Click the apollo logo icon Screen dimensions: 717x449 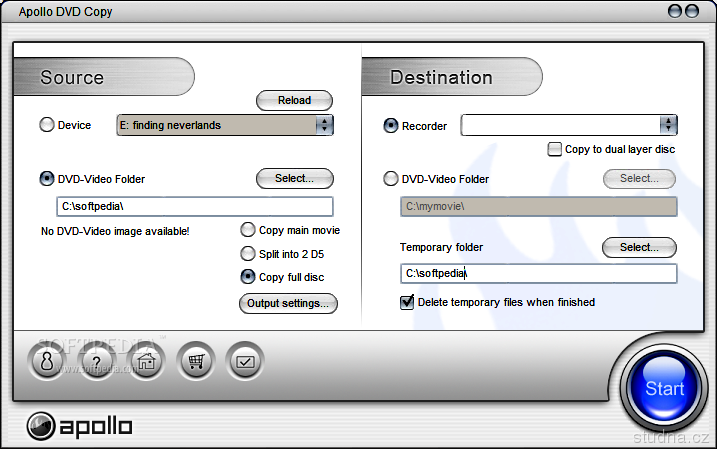click(x=41, y=426)
